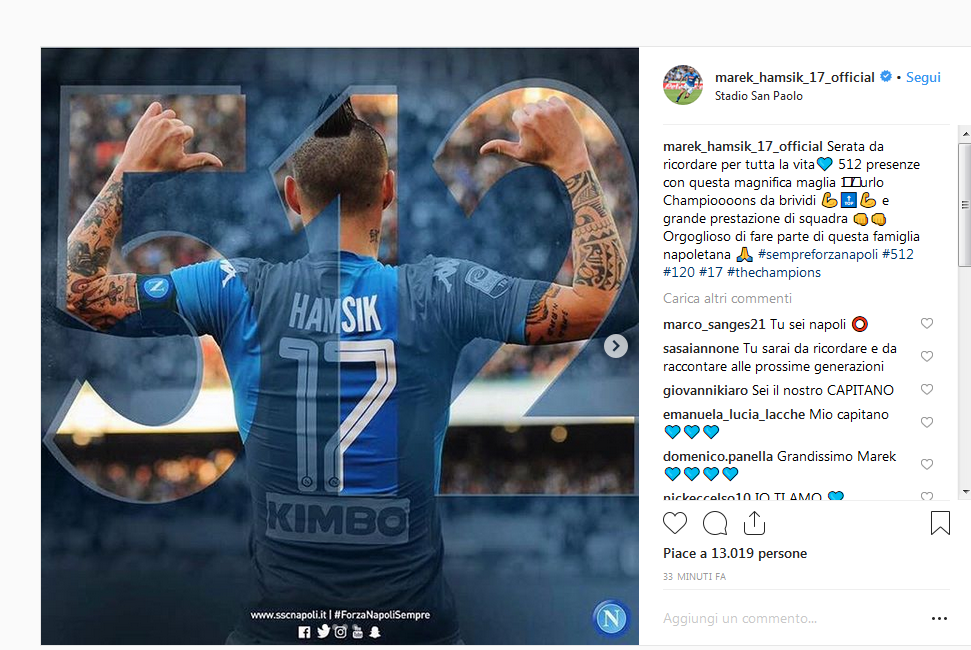
Task: Go to next photo with carousel arrow
Action: coord(616,346)
